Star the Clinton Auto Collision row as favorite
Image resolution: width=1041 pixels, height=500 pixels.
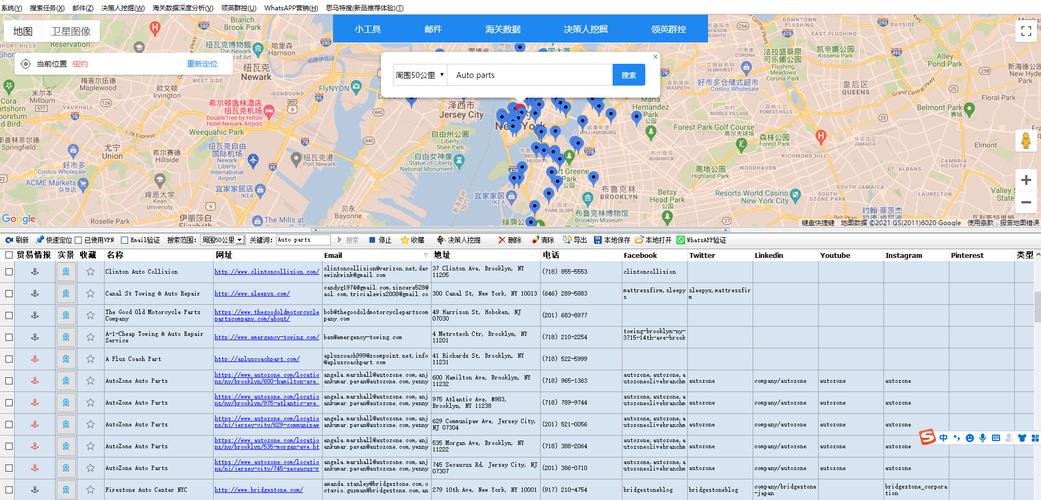click(x=89, y=271)
